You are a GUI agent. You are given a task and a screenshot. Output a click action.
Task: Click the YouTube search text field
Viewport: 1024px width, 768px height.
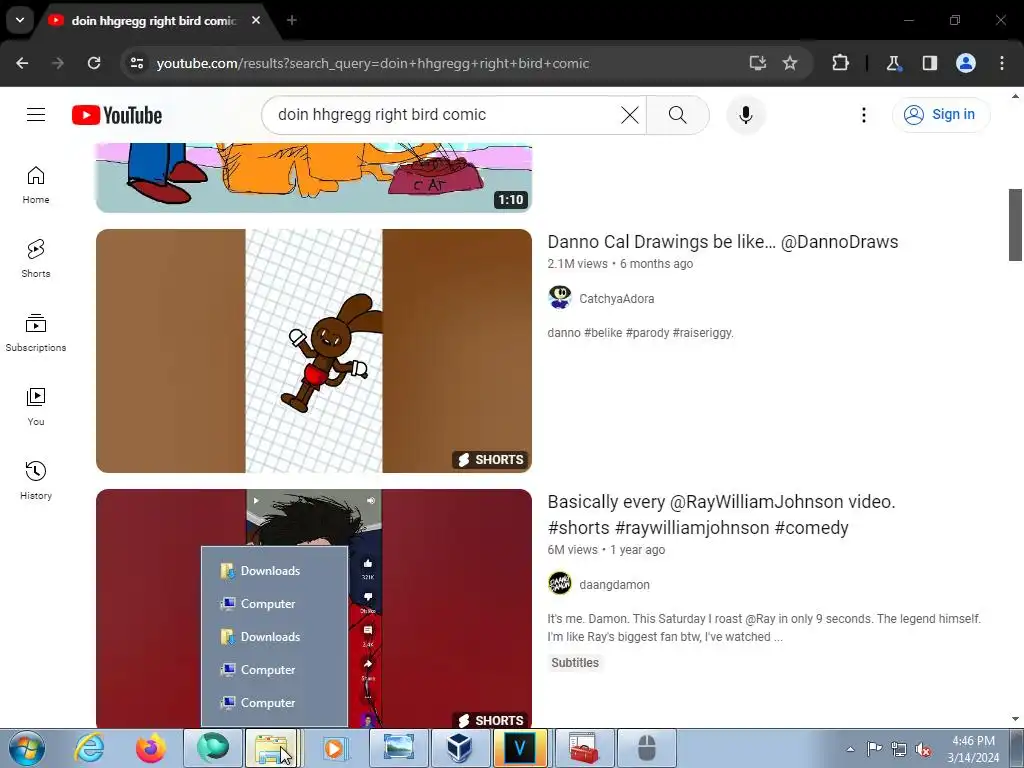[x=447, y=115]
